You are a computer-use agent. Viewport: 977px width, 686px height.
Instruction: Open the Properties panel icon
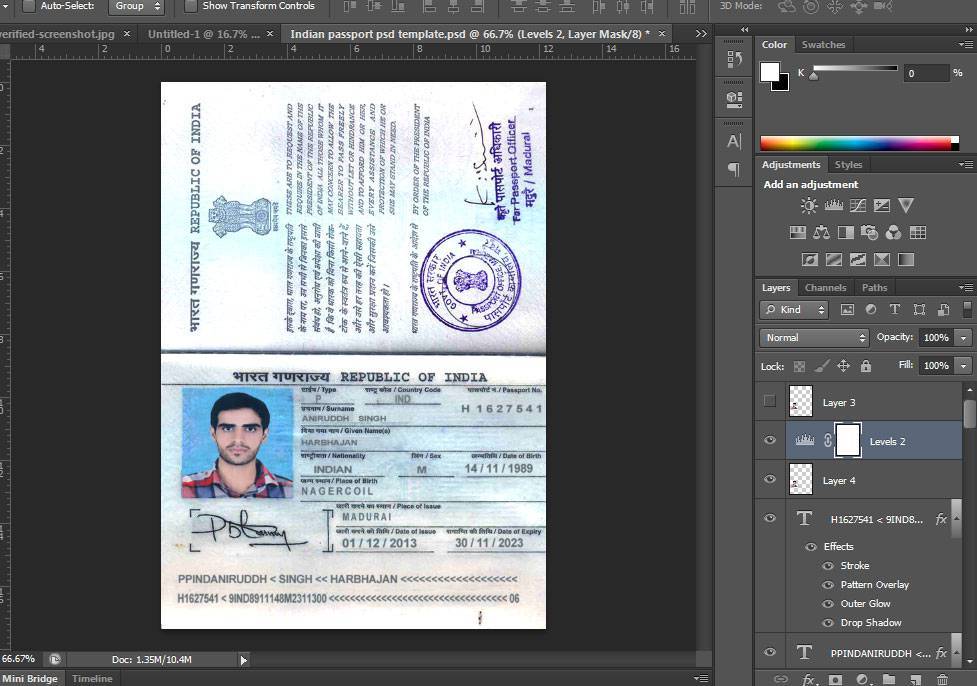[734, 99]
